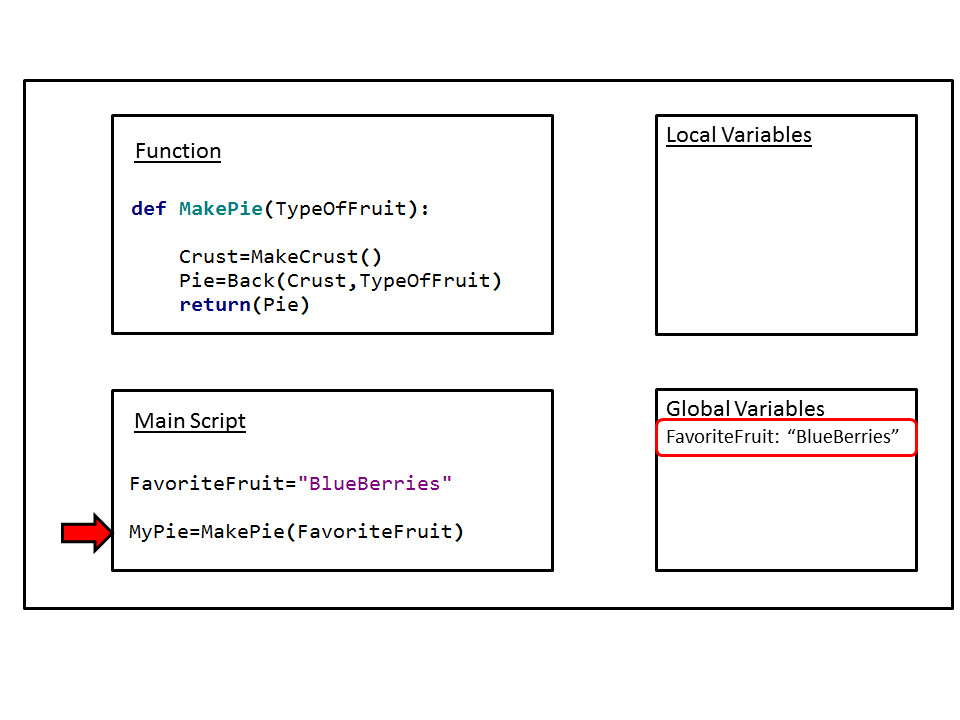Image resolution: width=960 pixels, height=720 pixels.
Task: Click Pie inside the return statement
Action: click(280, 305)
